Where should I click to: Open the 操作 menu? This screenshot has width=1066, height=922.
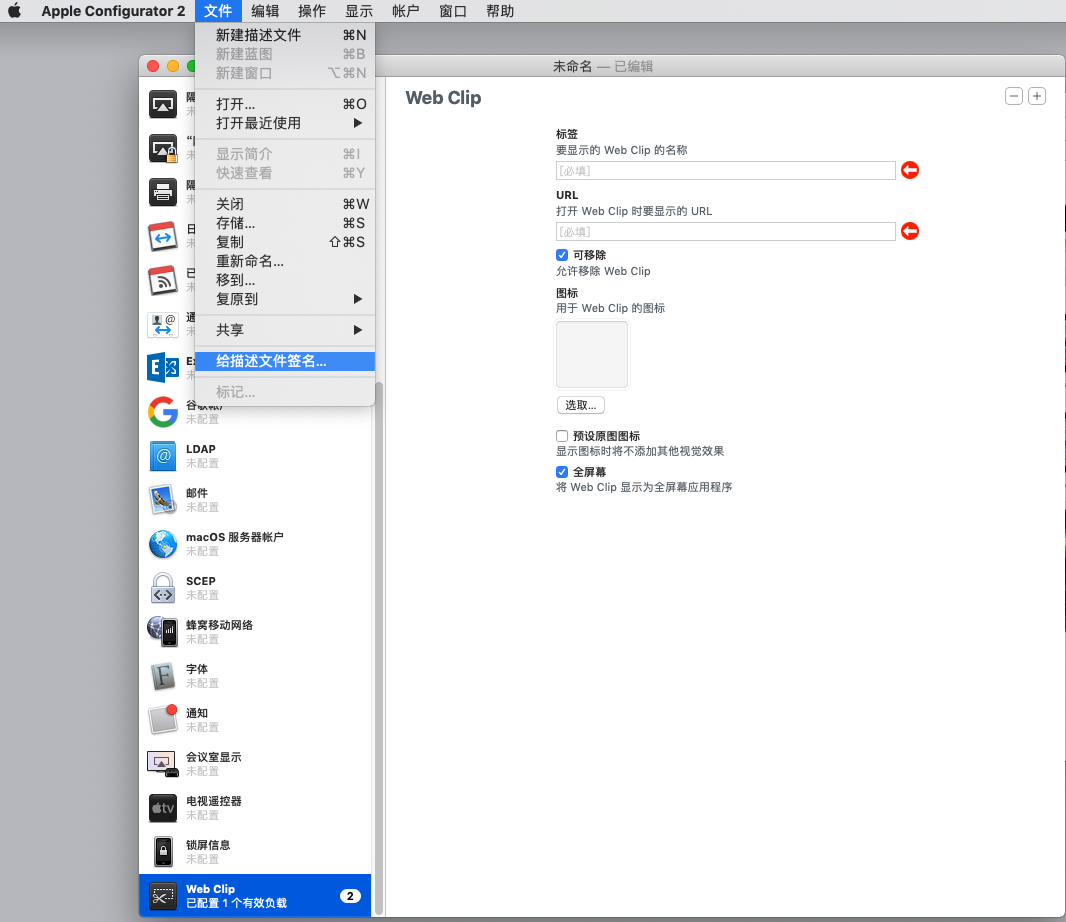pos(312,11)
